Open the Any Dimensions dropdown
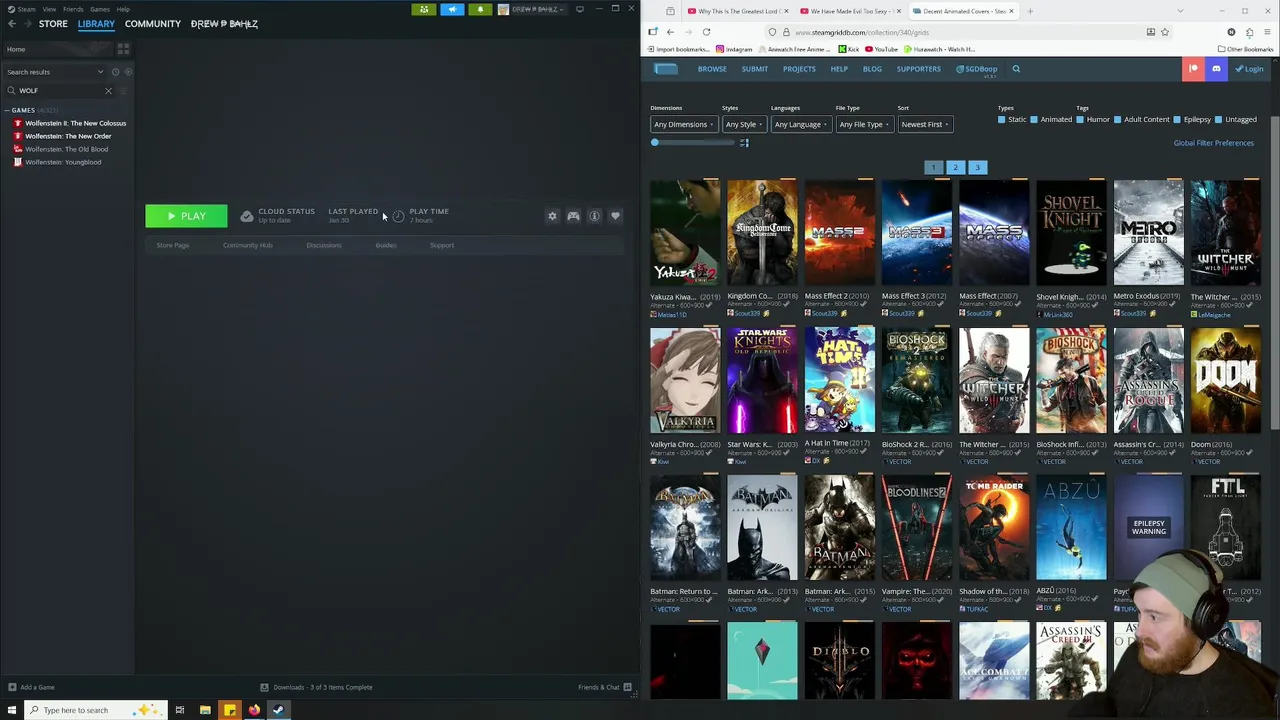Image resolution: width=1280 pixels, height=720 pixels. point(683,125)
